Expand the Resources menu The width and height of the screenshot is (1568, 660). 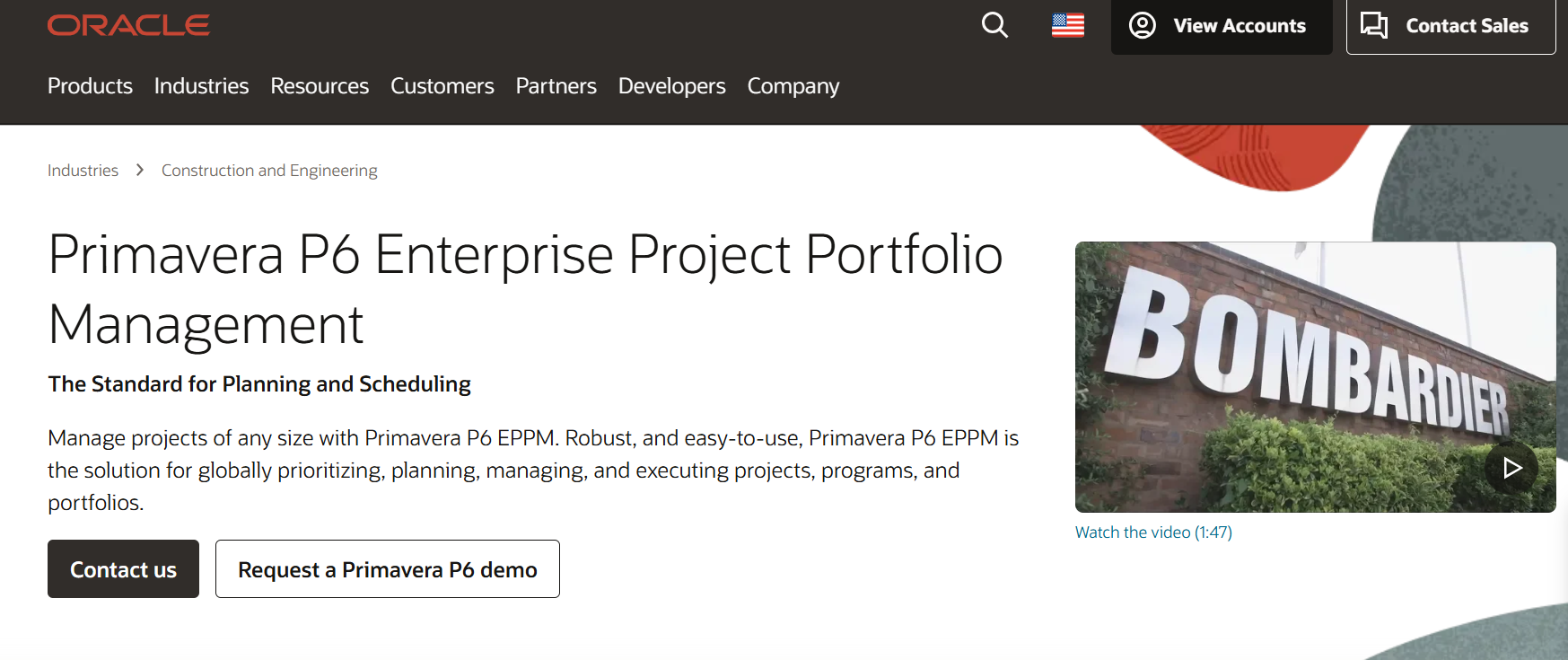point(320,86)
